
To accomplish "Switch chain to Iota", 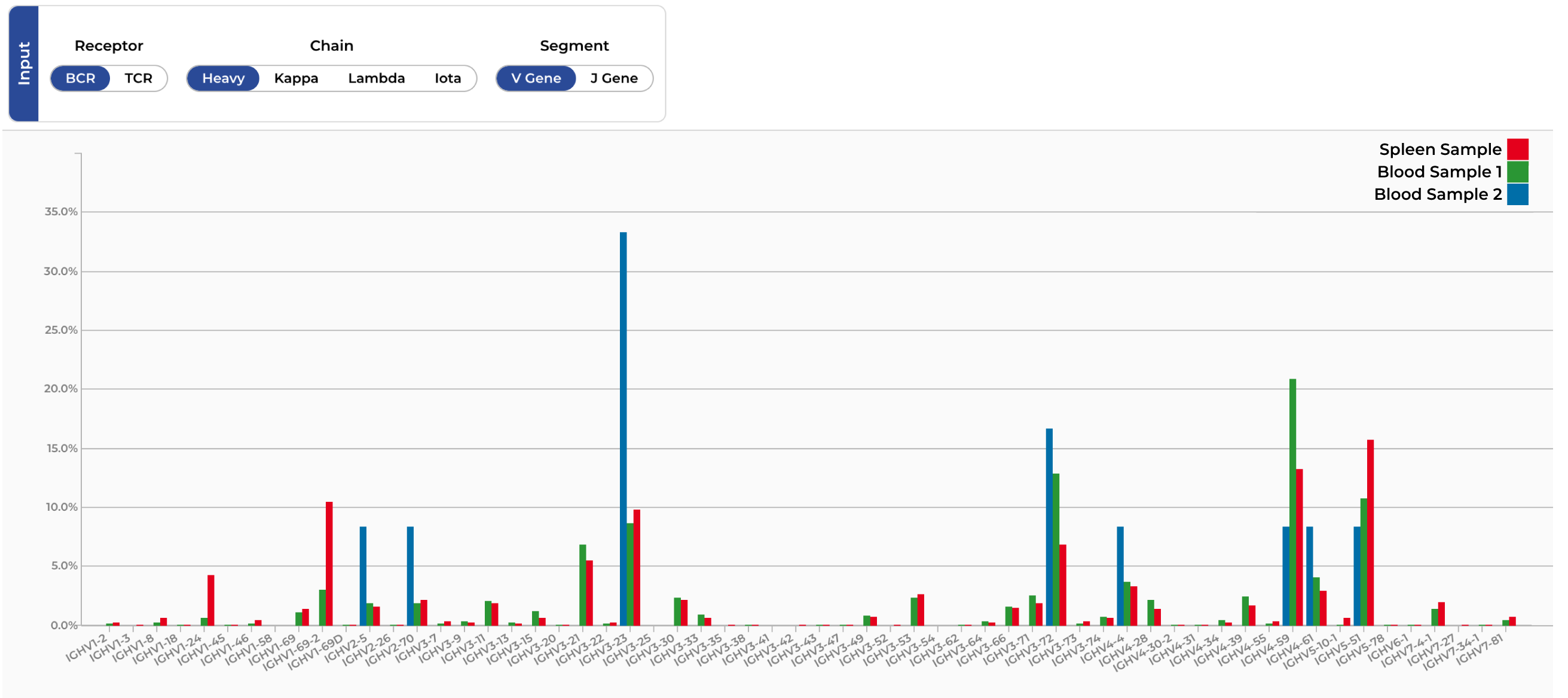I will coord(447,78).
